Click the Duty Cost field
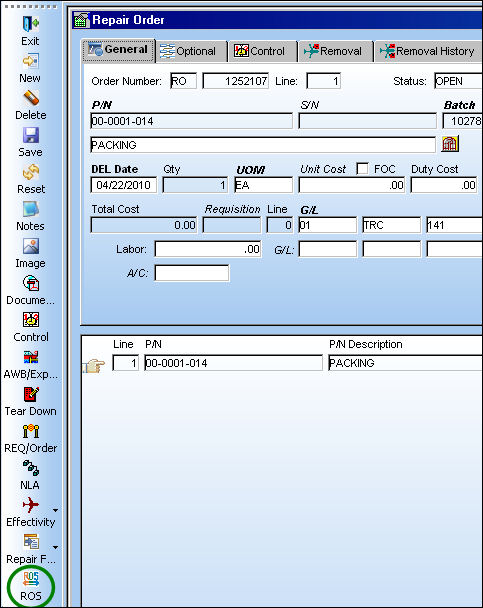This screenshot has width=483, height=608. [444, 185]
